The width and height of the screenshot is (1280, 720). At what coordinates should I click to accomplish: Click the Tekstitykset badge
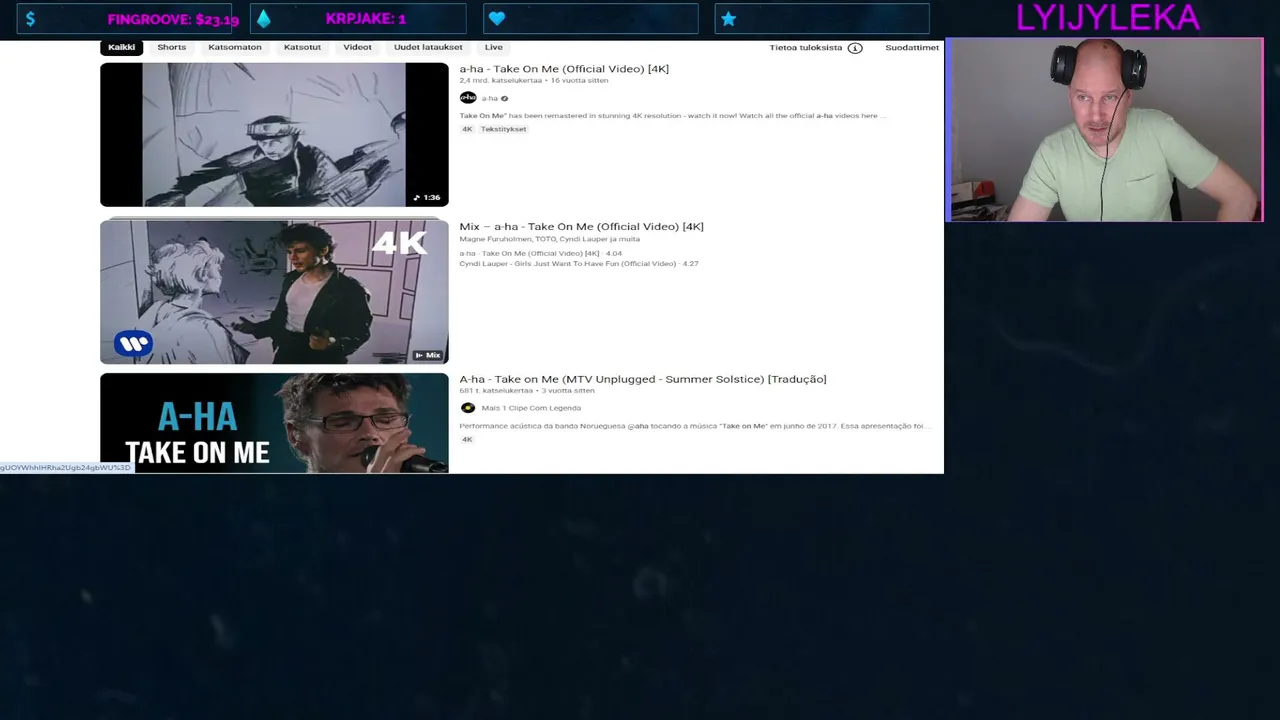[x=503, y=129]
